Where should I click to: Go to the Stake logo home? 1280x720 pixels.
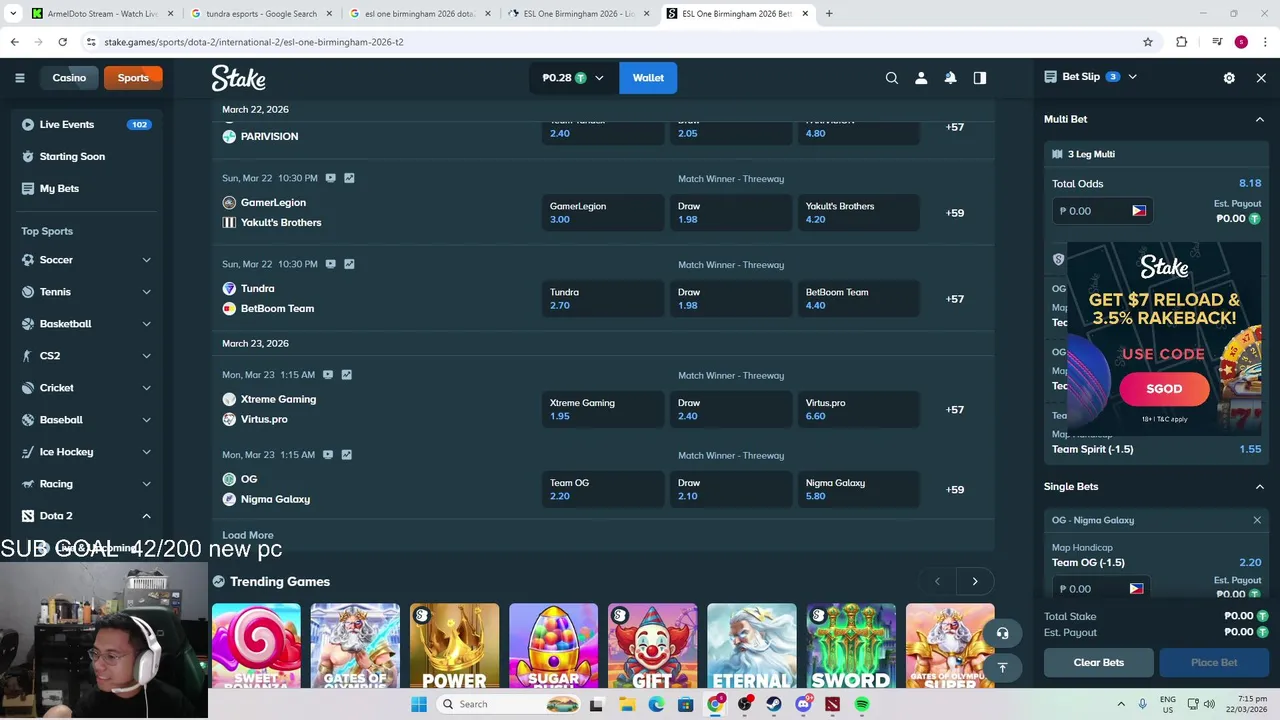[238, 78]
